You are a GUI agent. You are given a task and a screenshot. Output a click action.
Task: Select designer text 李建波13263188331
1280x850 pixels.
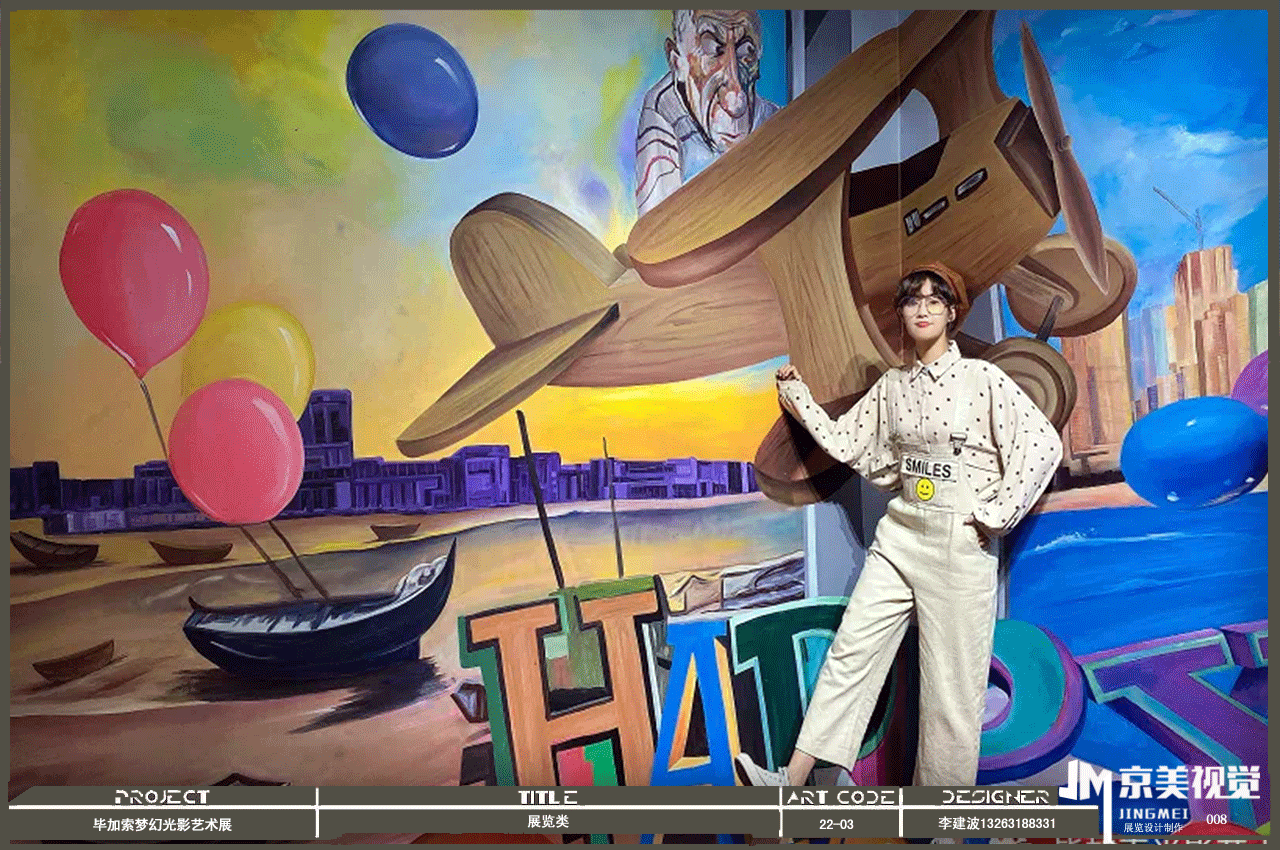click(996, 824)
